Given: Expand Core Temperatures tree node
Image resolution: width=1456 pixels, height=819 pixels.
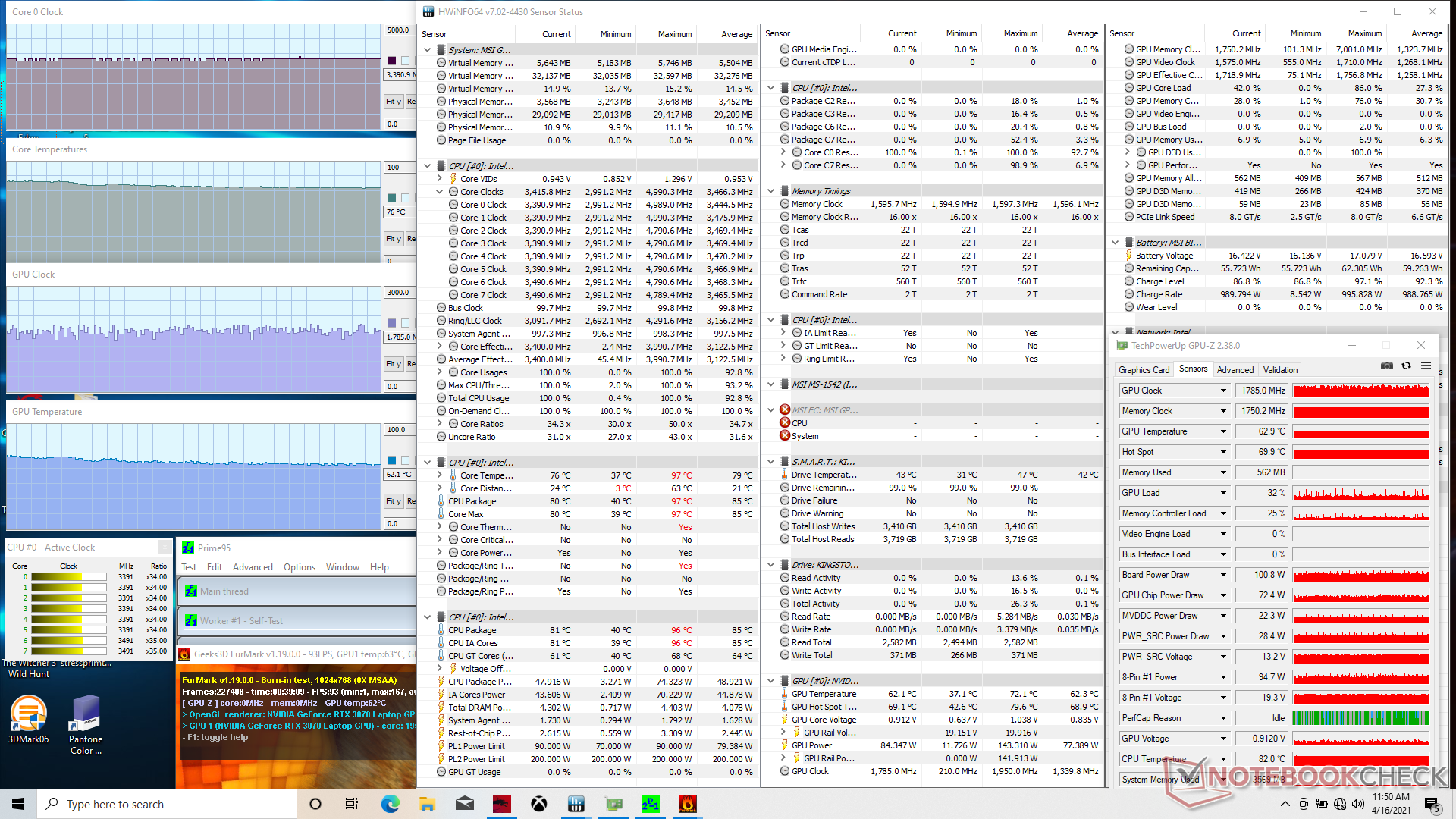Looking at the screenshot, I should (440, 475).
